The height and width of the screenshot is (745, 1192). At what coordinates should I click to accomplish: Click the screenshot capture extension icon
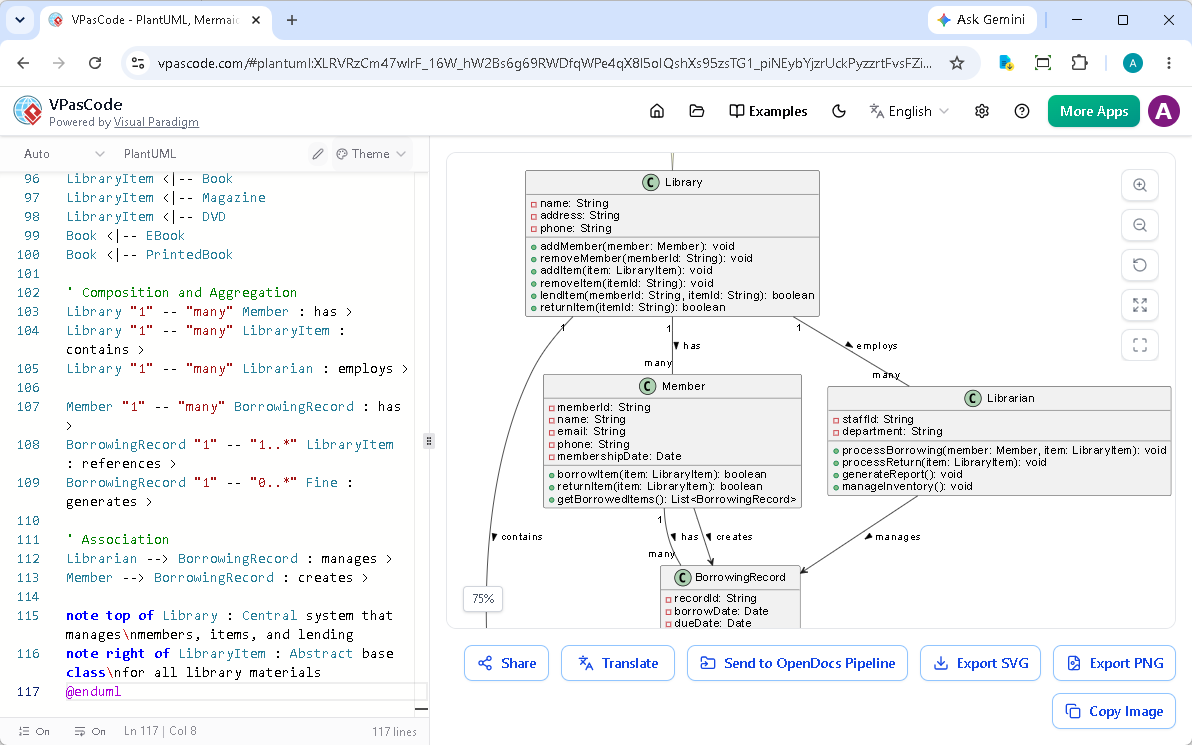[x=1043, y=63]
